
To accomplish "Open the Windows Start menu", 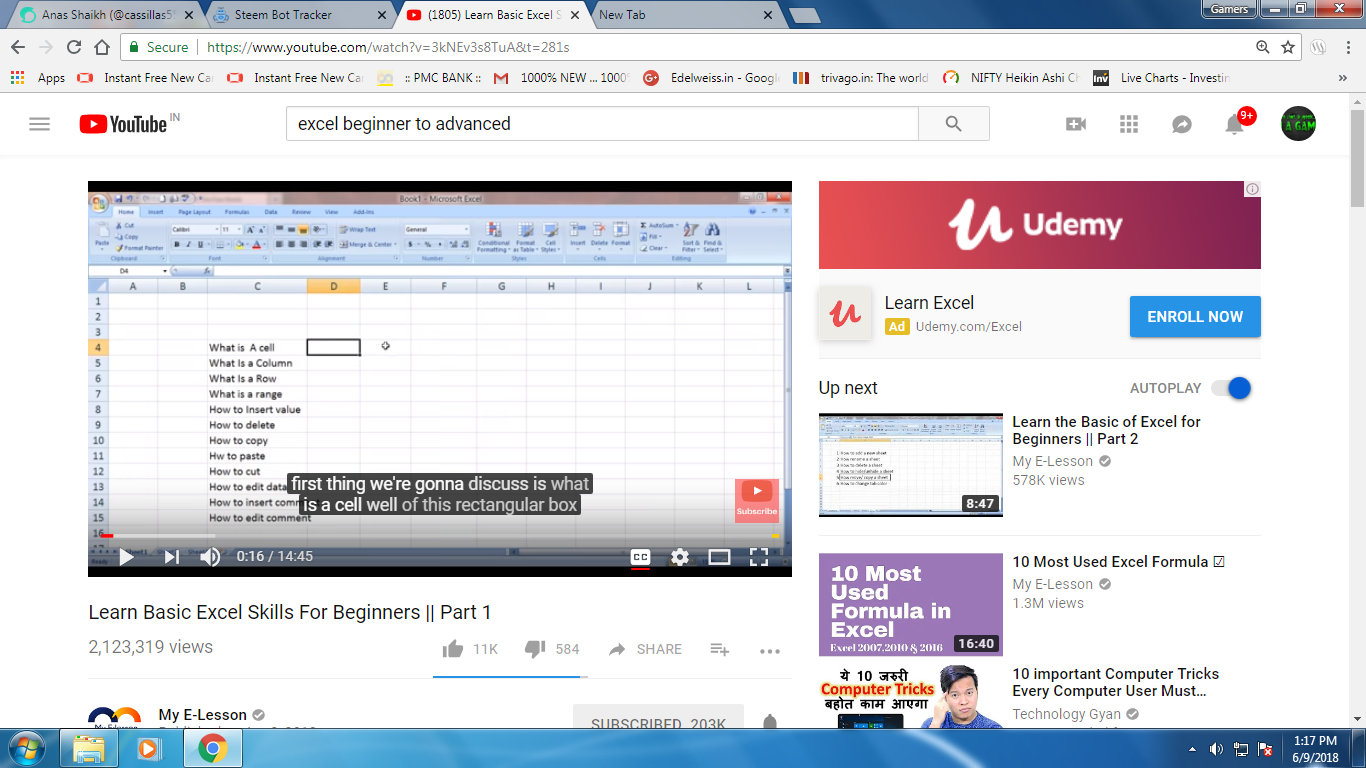I will tap(25, 748).
